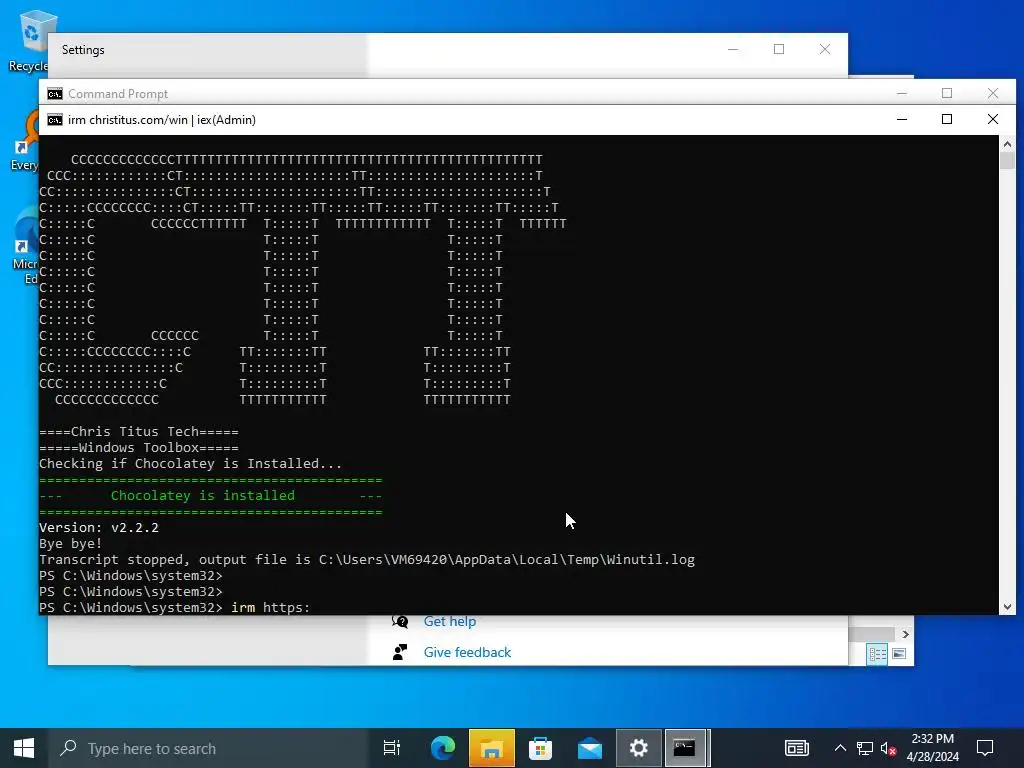Show hidden system tray icons

pos(840,748)
